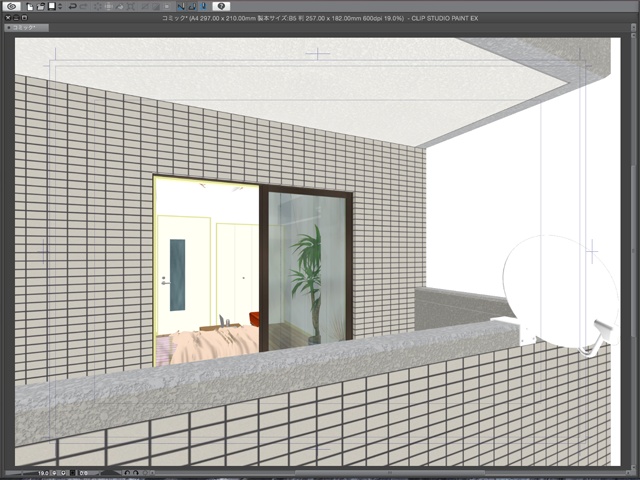Click the zoom value field showing 19.0
Image resolution: width=640 pixels, height=480 pixels.
[x=43, y=473]
